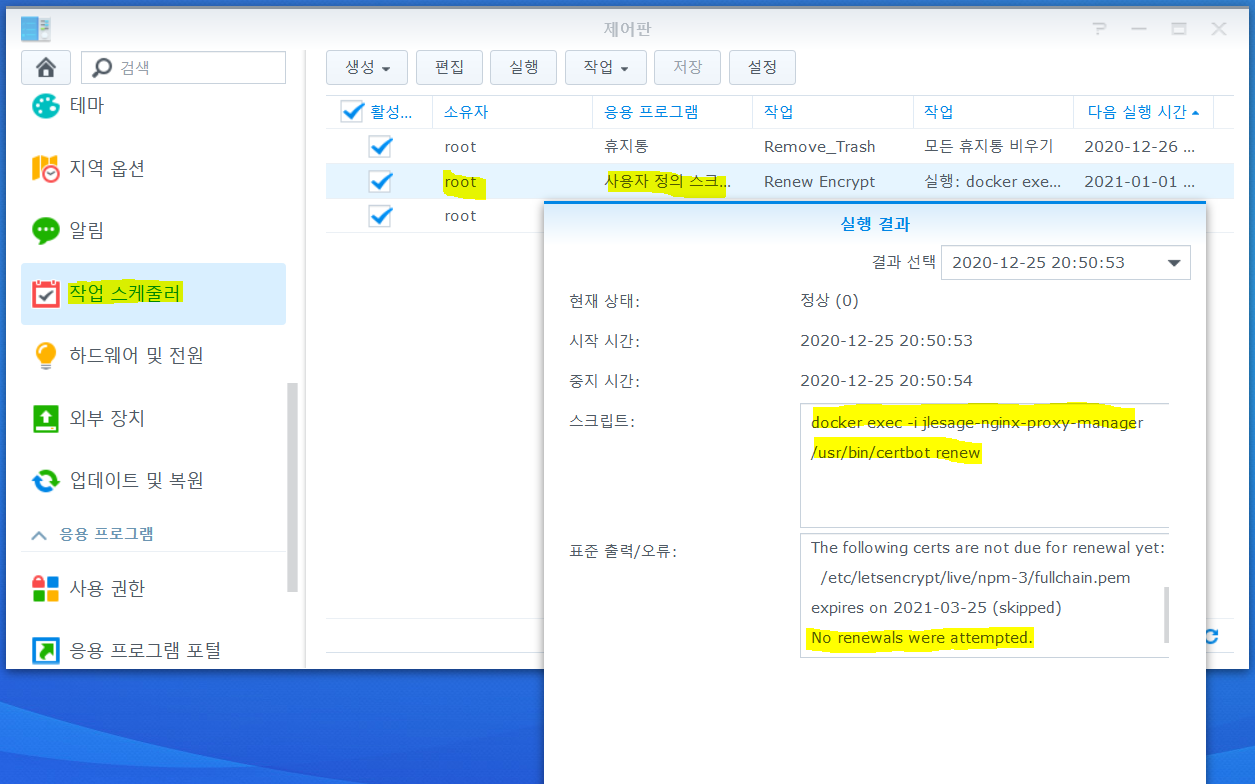Open Regional Options (지역 옵션) icon
Image resolution: width=1255 pixels, height=784 pixels.
[46, 168]
